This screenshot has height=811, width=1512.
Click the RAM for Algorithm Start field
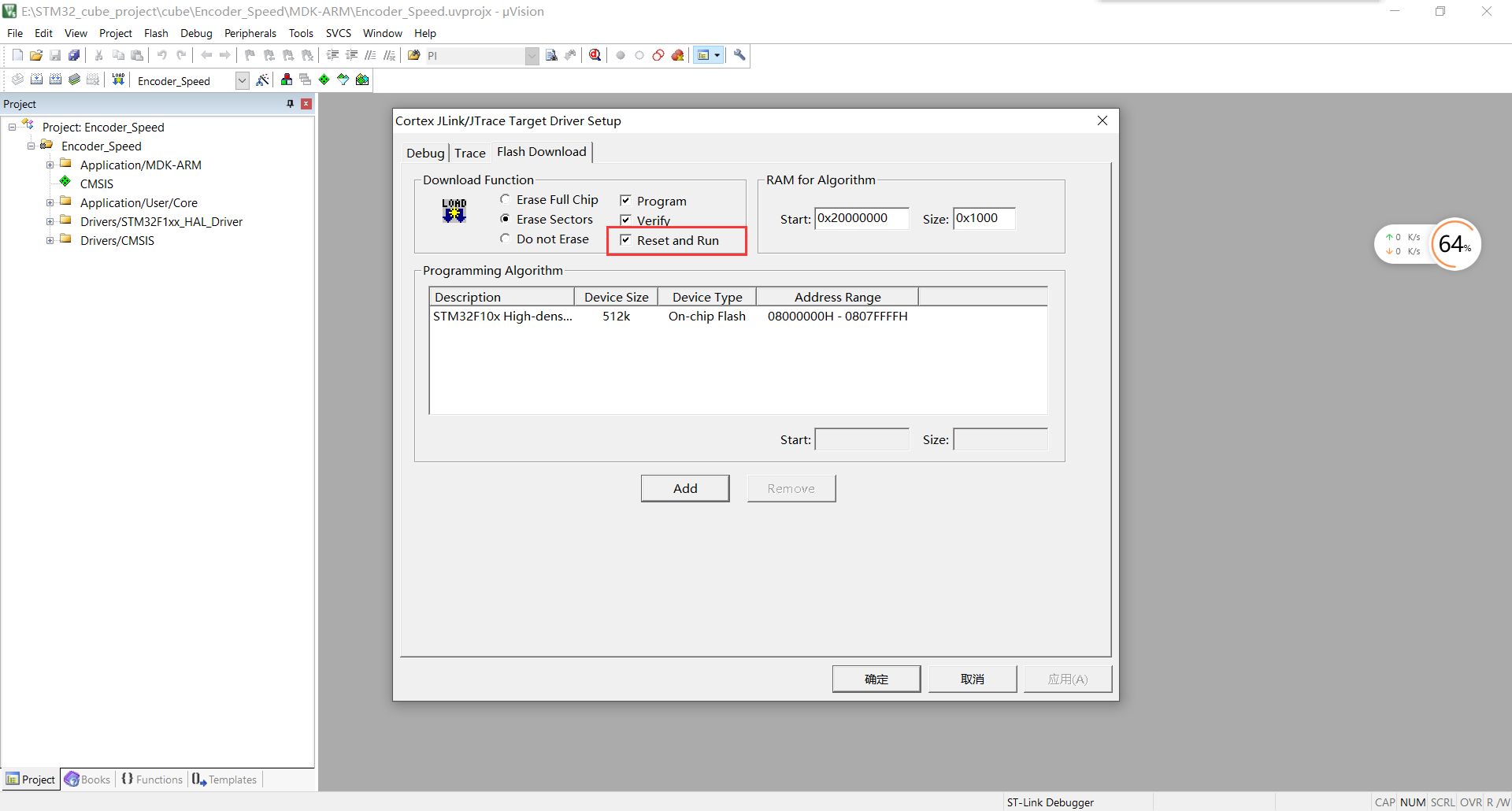pos(862,218)
